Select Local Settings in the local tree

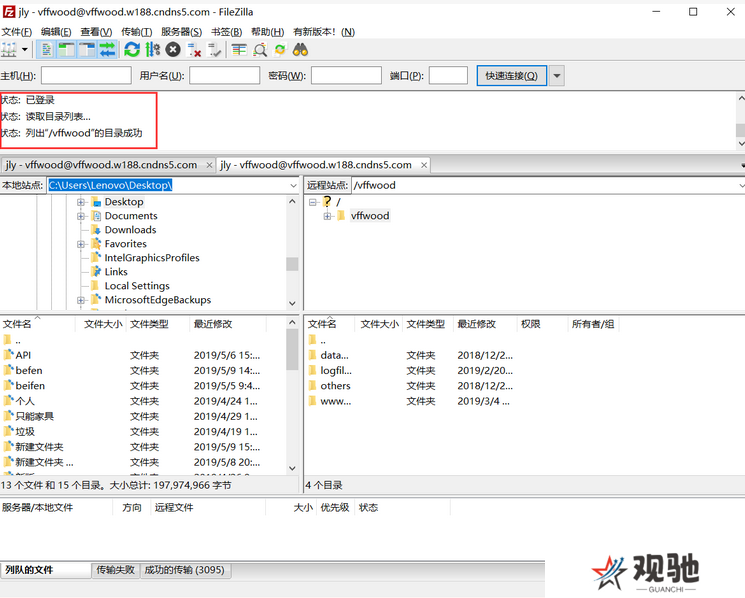(x=137, y=286)
